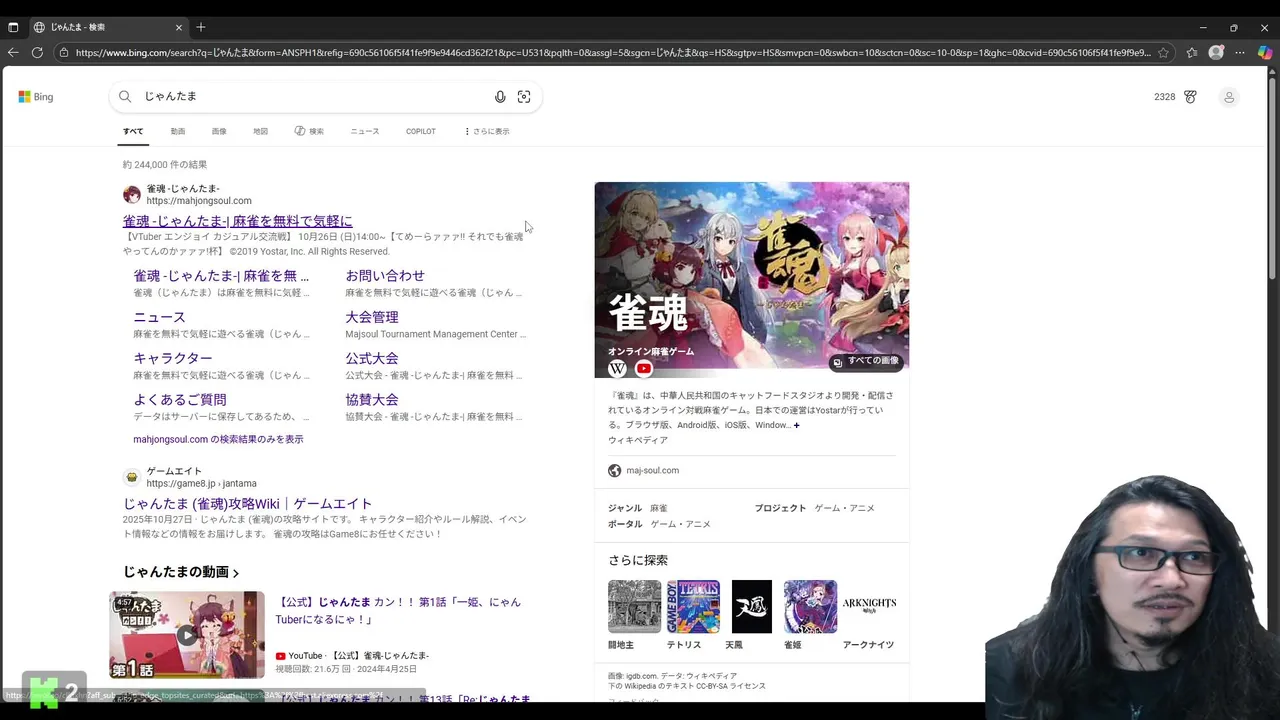Image resolution: width=1280 pixels, height=720 pixels.
Task: Click the ゲームエイト site favicon
Action: pos(131,477)
